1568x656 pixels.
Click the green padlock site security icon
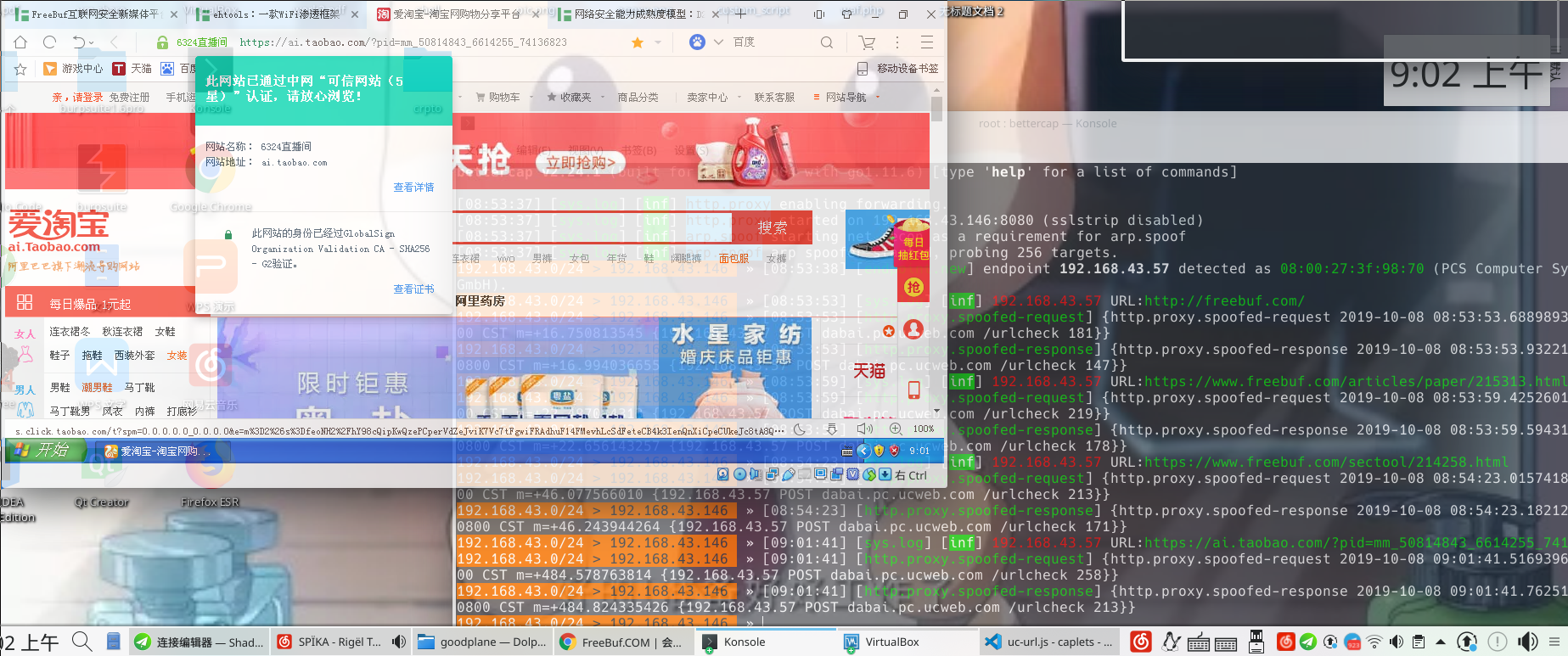pos(162,42)
